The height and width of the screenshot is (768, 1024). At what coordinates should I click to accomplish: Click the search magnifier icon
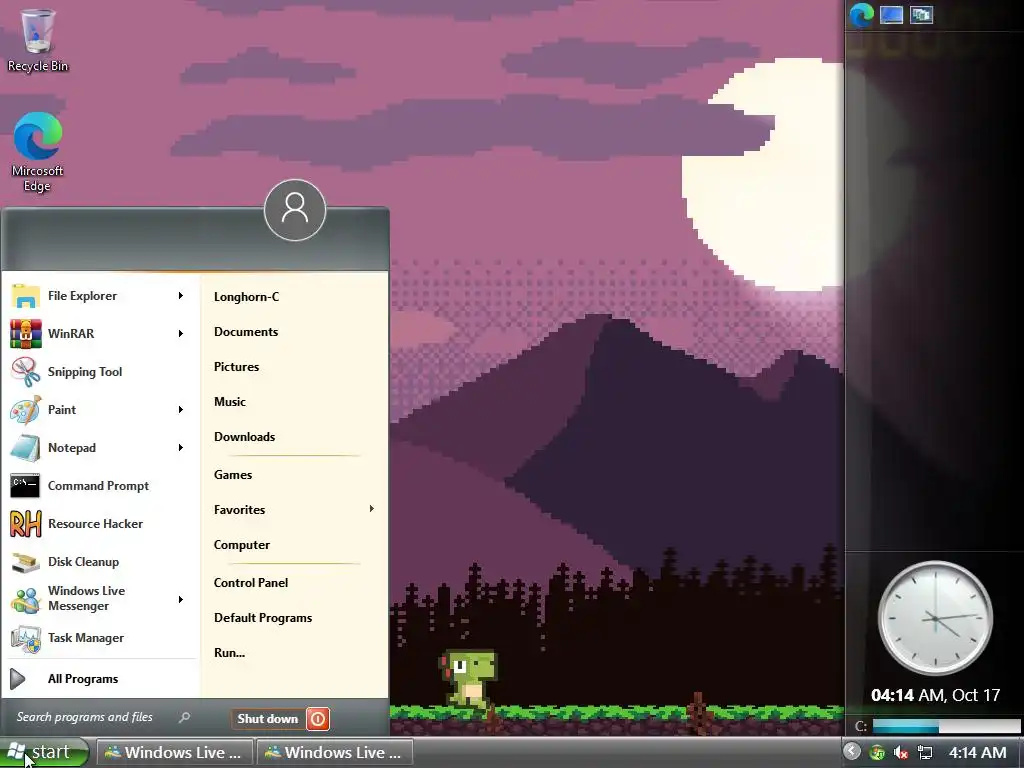pyautogui.click(x=184, y=718)
